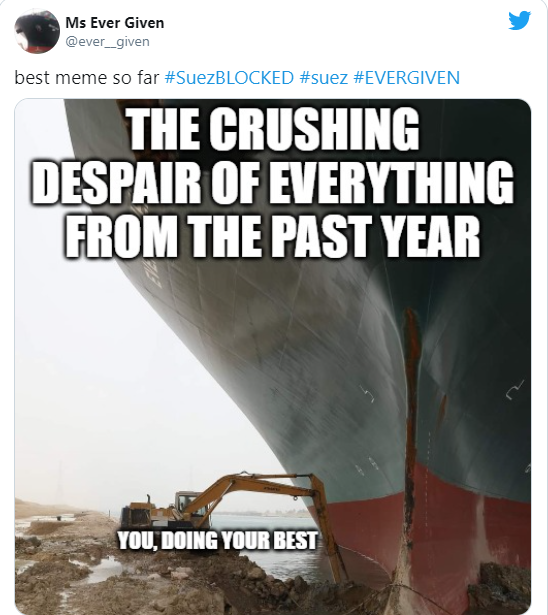Follow the #suez hashtag link

pos(324,77)
